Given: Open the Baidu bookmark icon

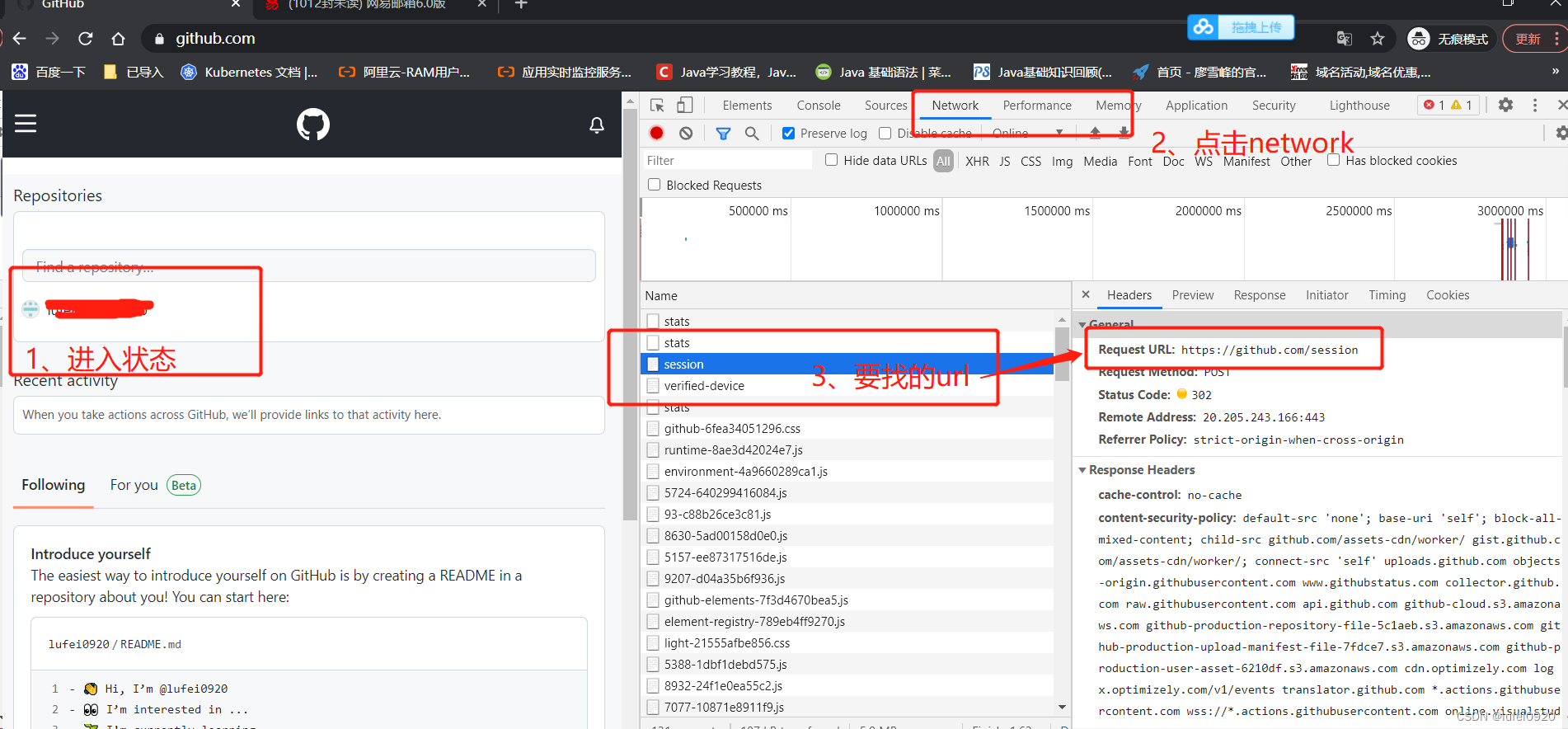Looking at the screenshot, I should 20,72.
